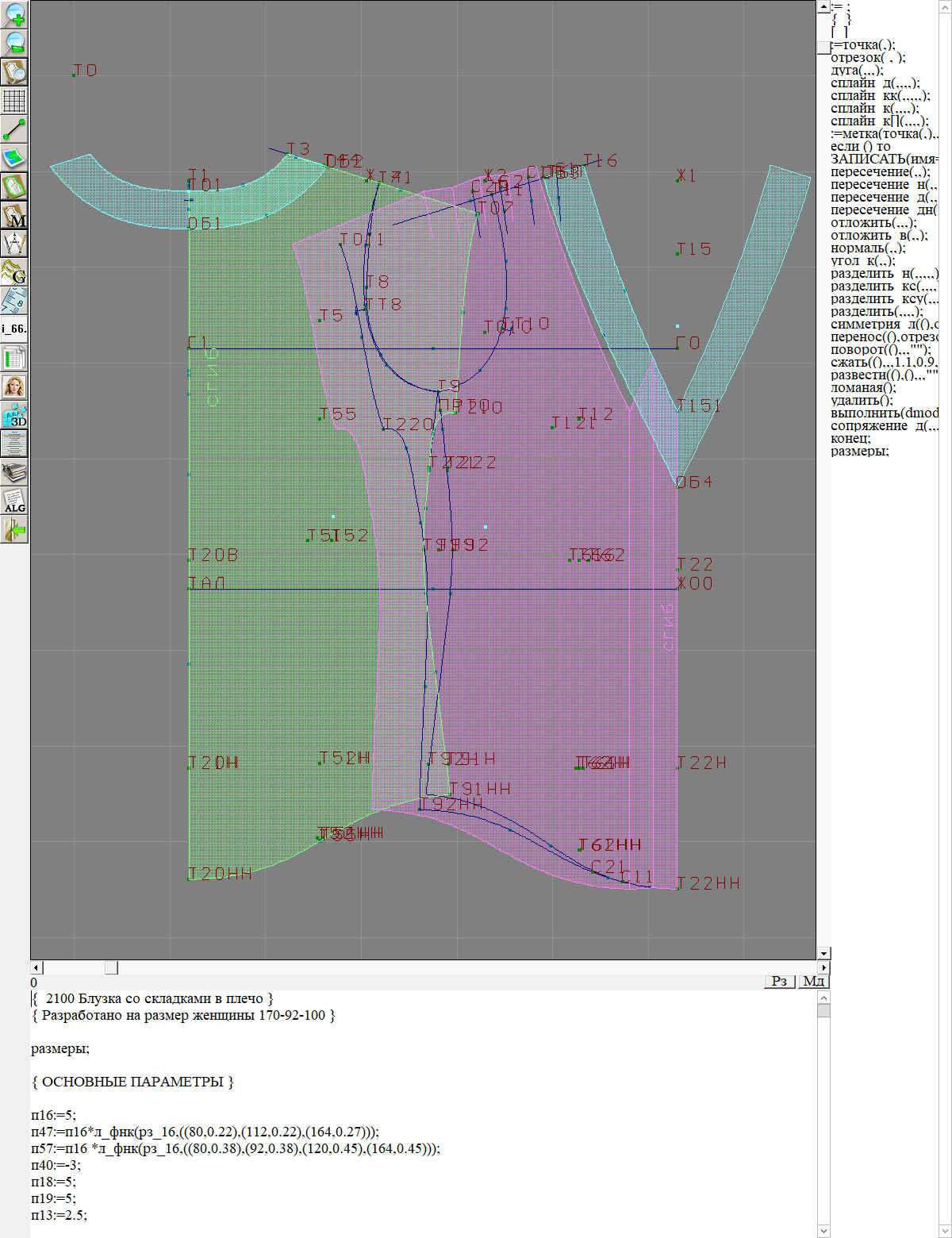Click the green arrow exit icon
This screenshot has width=952, height=1238.
[x=15, y=529]
